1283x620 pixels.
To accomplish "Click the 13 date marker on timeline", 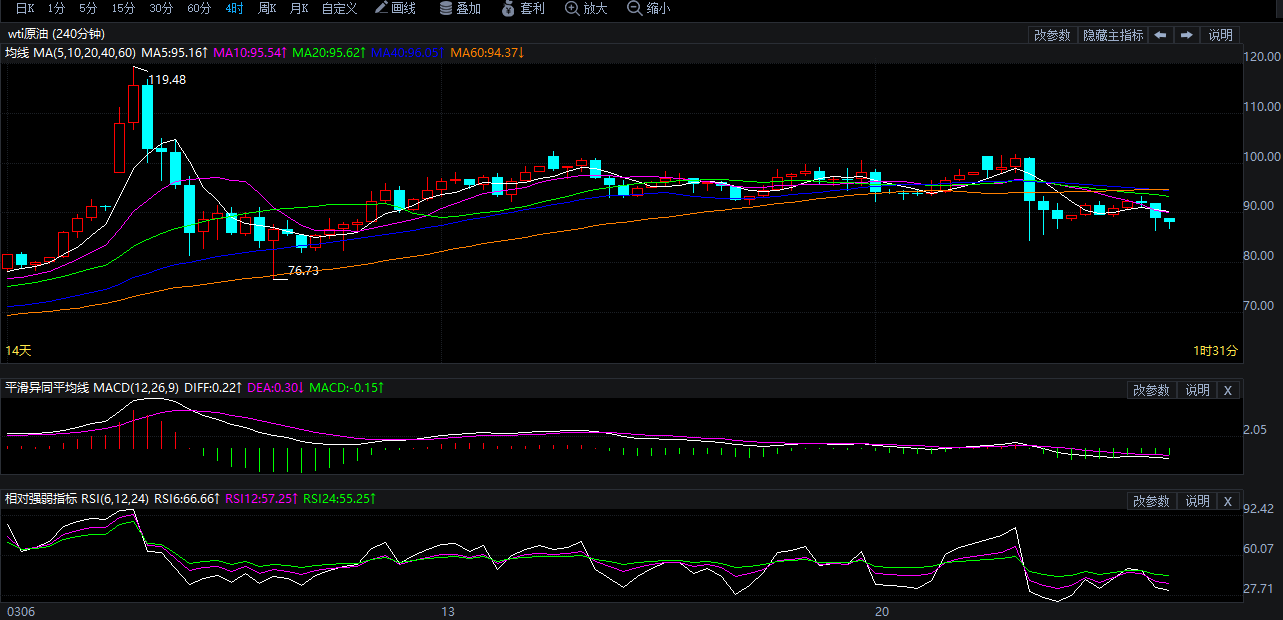I will (x=448, y=611).
